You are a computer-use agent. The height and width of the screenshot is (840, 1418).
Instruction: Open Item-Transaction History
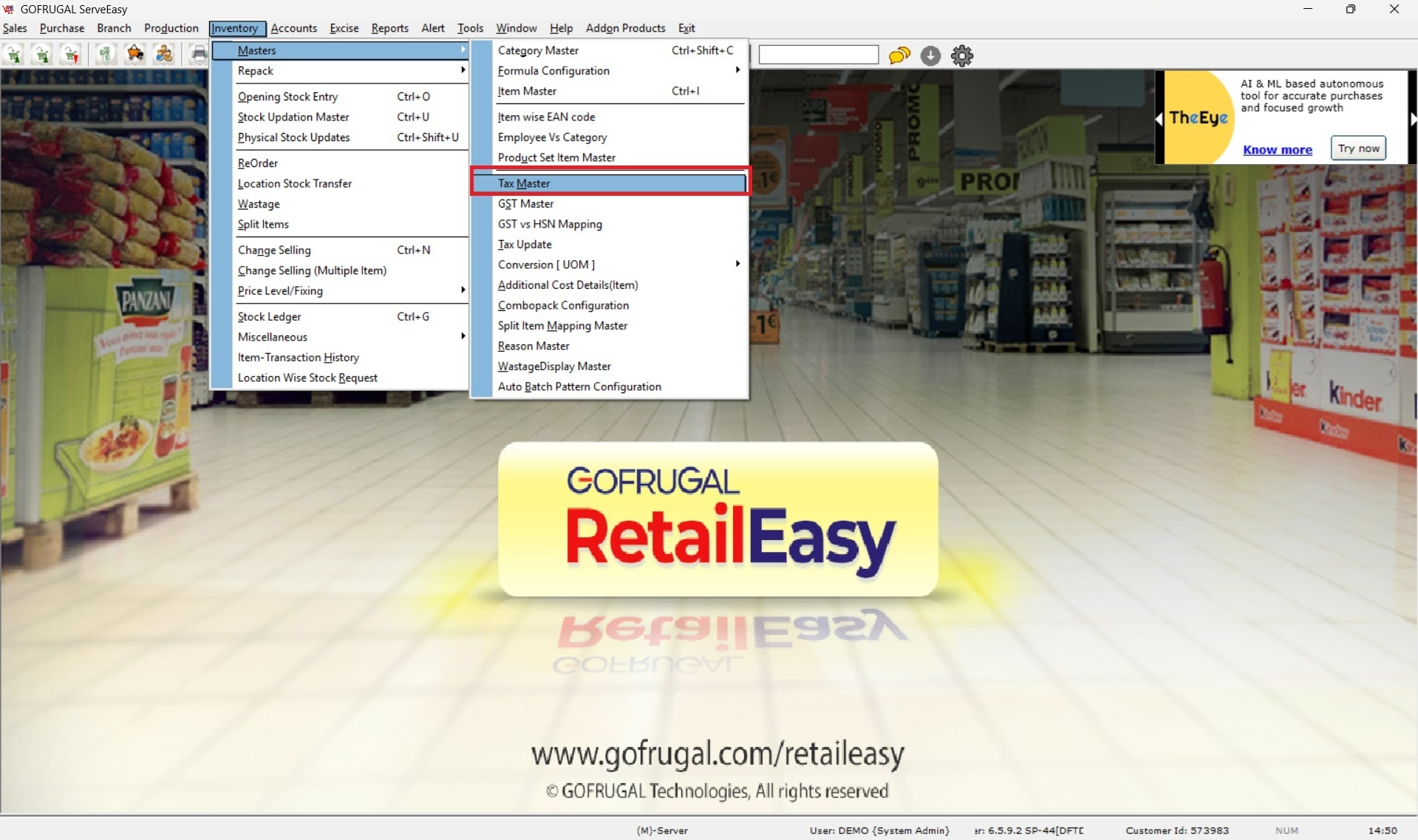pyautogui.click(x=340, y=358)
